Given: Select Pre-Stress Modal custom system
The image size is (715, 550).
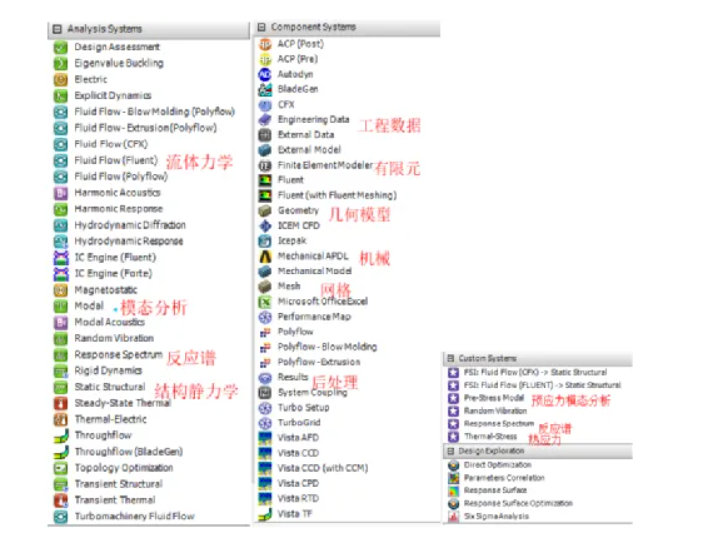Looking at the screenshot, I should (494, 398).
